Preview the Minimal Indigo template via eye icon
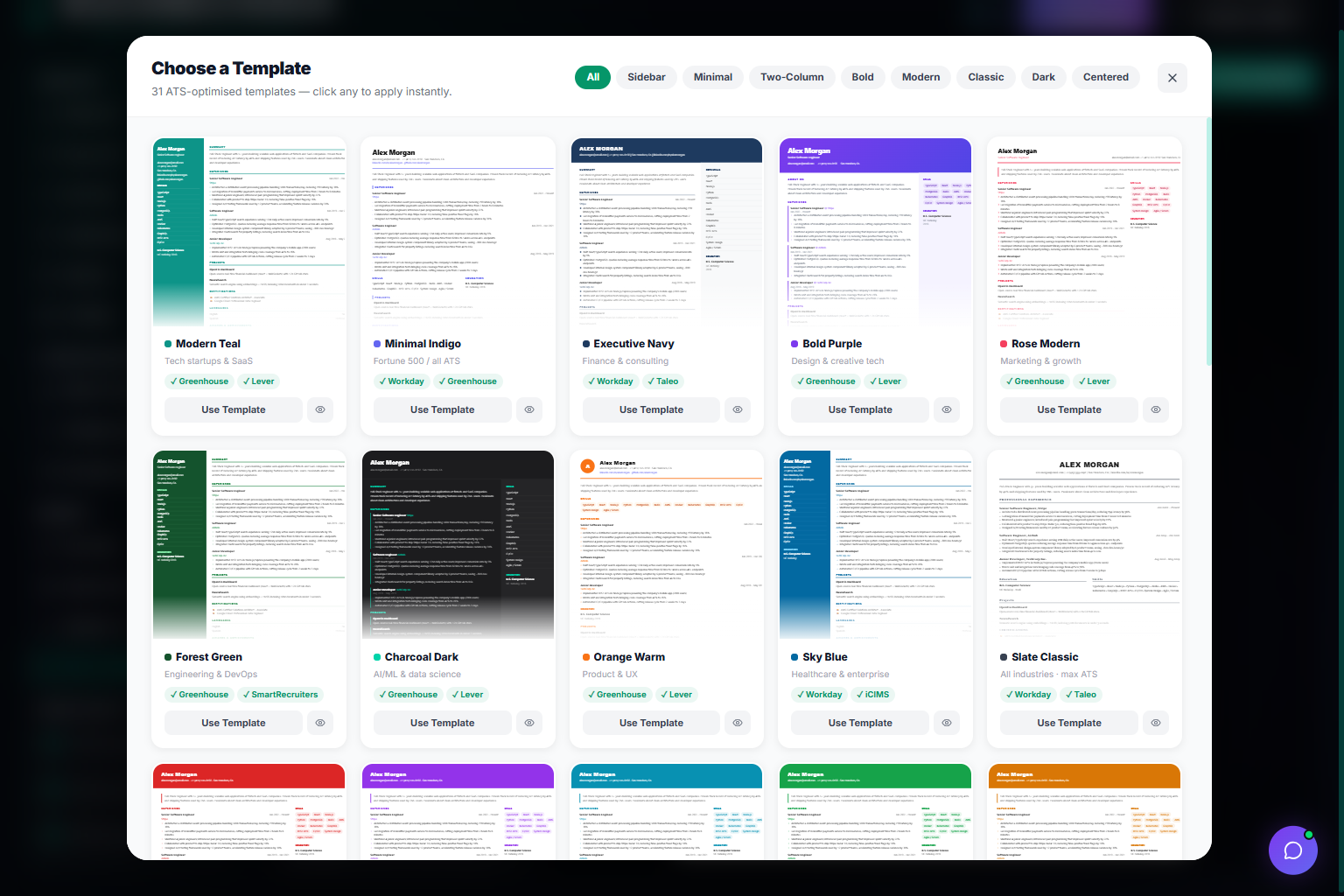1344x896 pixels. click(529, 409)
